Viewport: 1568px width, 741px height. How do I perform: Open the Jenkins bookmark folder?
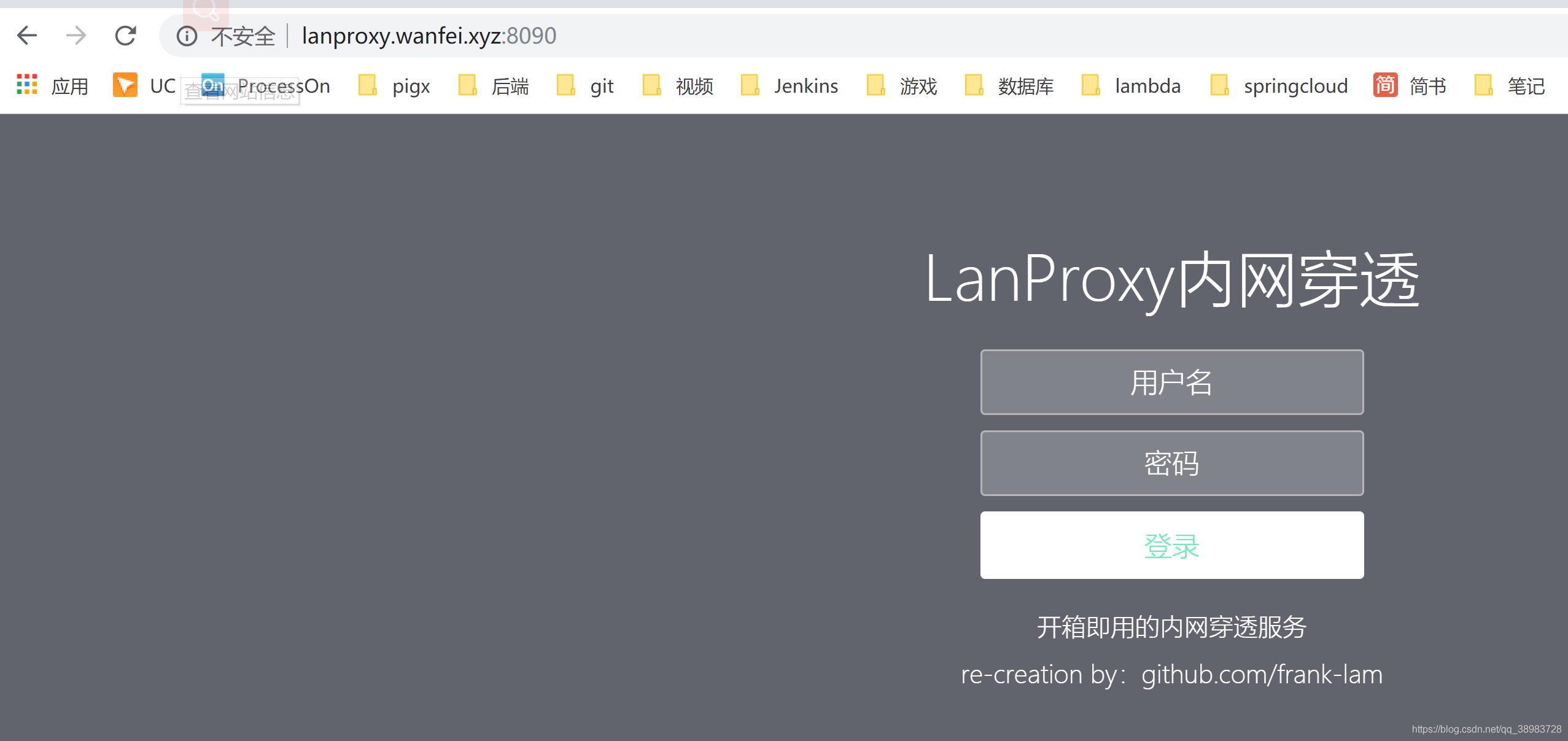point(789,85)
